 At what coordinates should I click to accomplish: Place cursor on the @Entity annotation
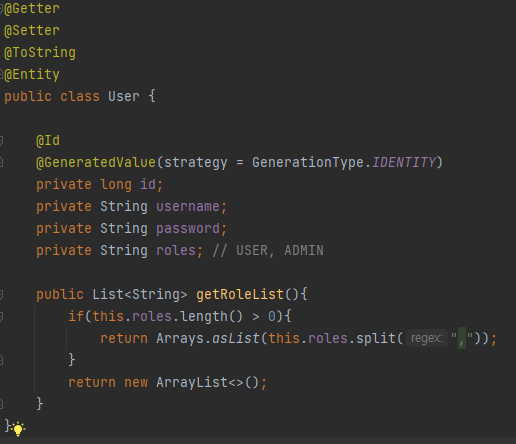pos(32,74)
